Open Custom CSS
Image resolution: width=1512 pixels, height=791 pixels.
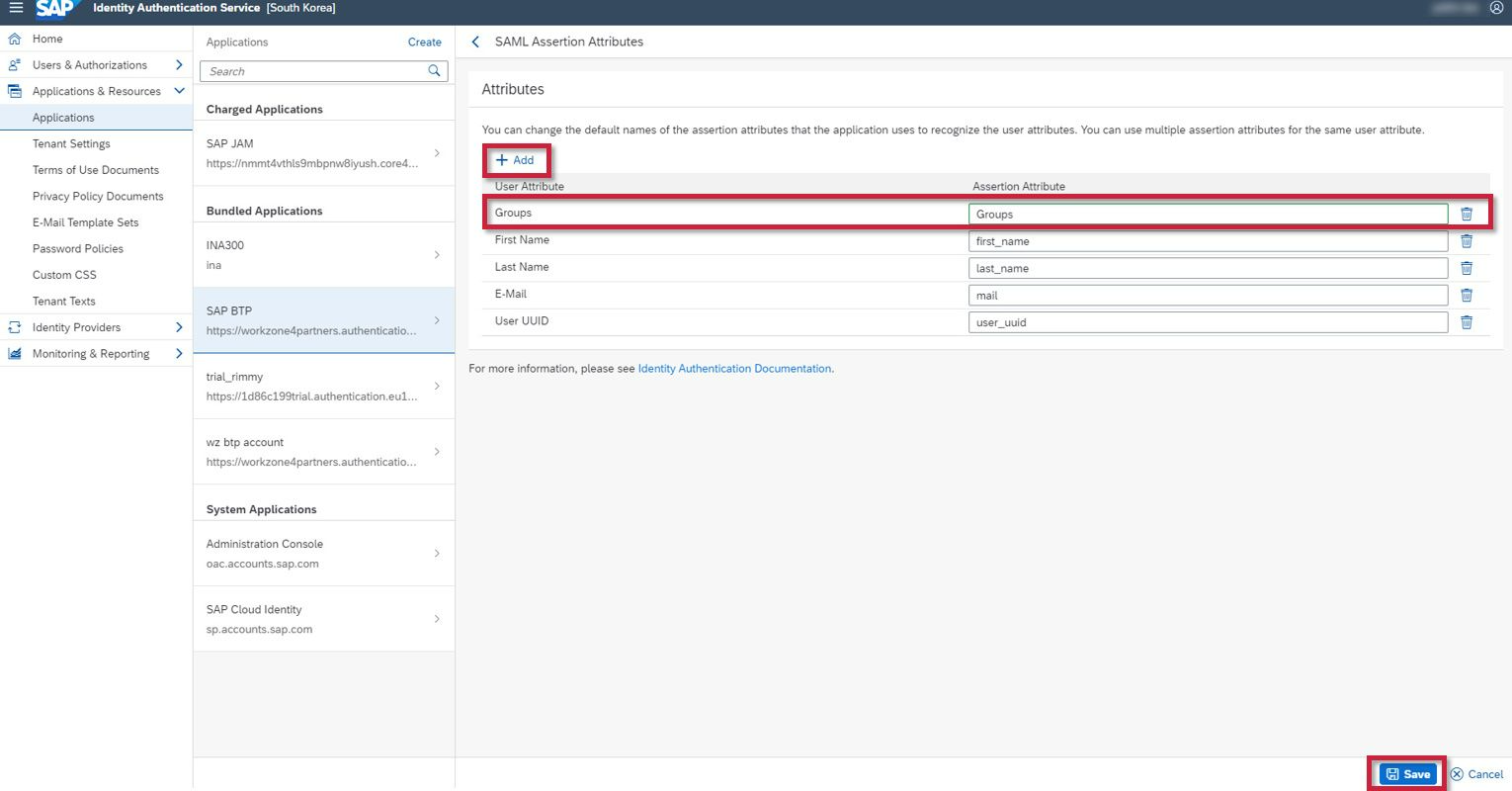coord(64,275)
